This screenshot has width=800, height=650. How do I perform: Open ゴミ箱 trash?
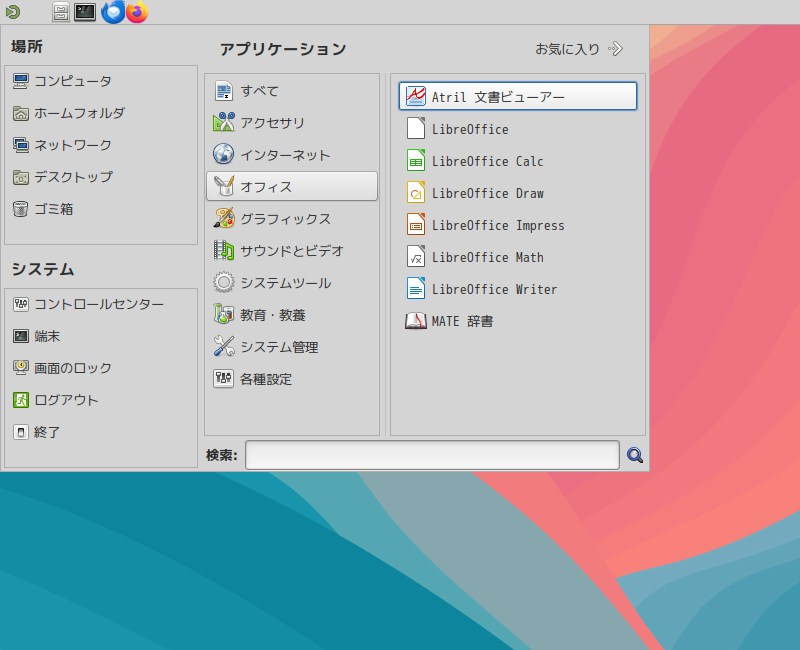point(101,209)
